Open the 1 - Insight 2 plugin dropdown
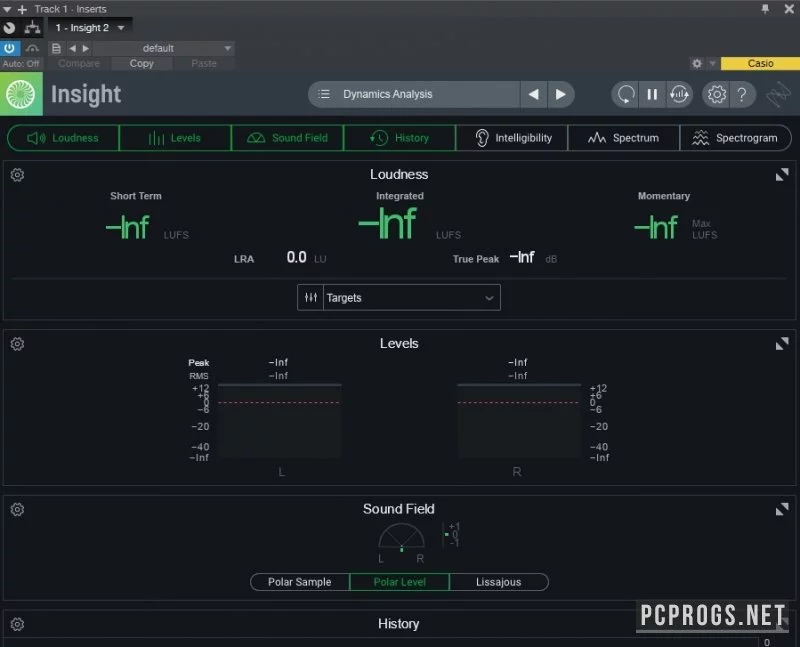This screenshot has width=800, height=647. point(90,28)
